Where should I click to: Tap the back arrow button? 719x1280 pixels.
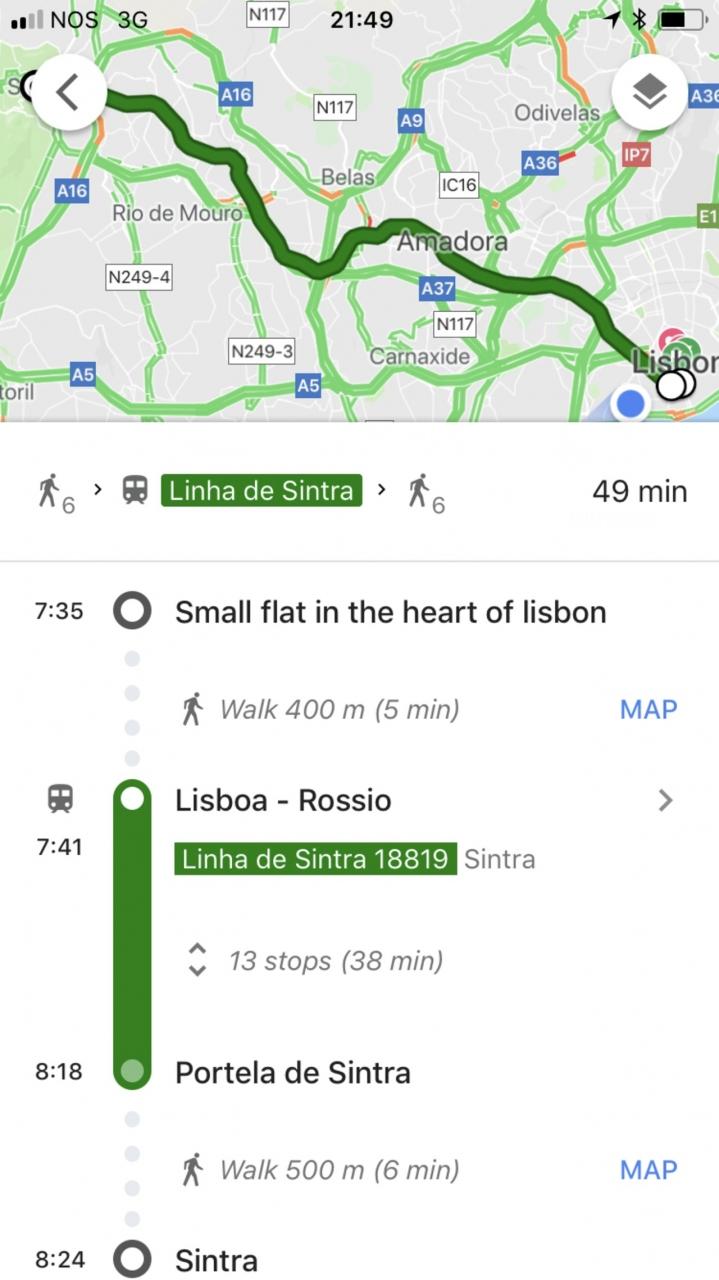coord(67,92)
